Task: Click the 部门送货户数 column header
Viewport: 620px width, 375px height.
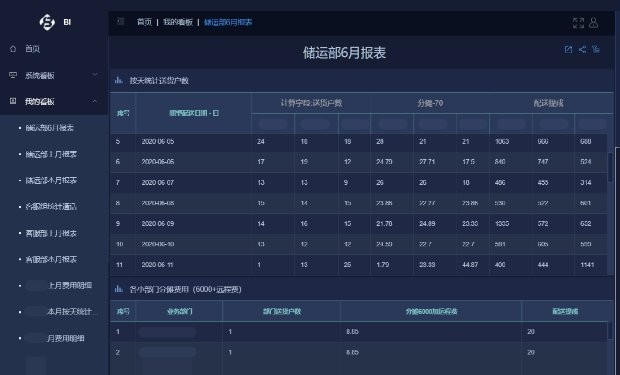Action: point(282,311)
